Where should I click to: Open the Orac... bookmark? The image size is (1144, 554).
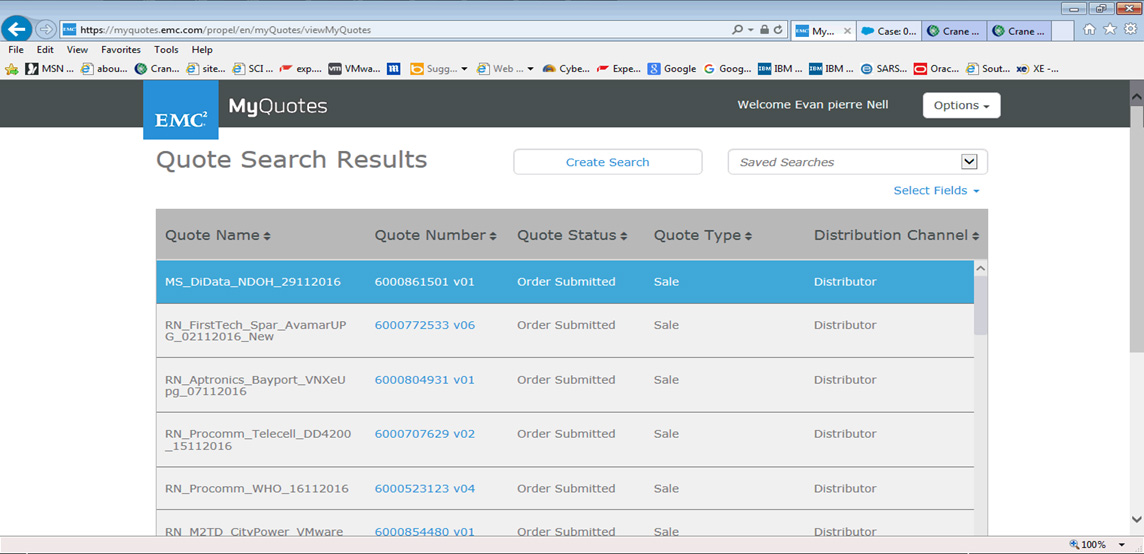(937, 69)
